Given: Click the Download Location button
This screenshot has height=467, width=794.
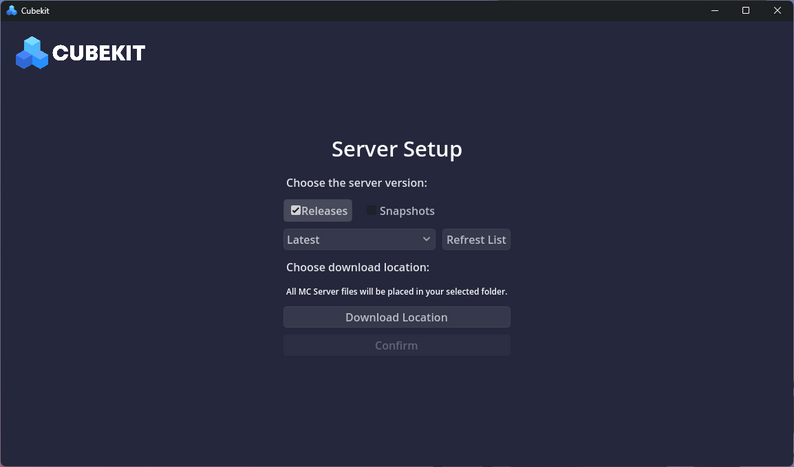Looking at the screenshot, I should click(x=396, y=317).
